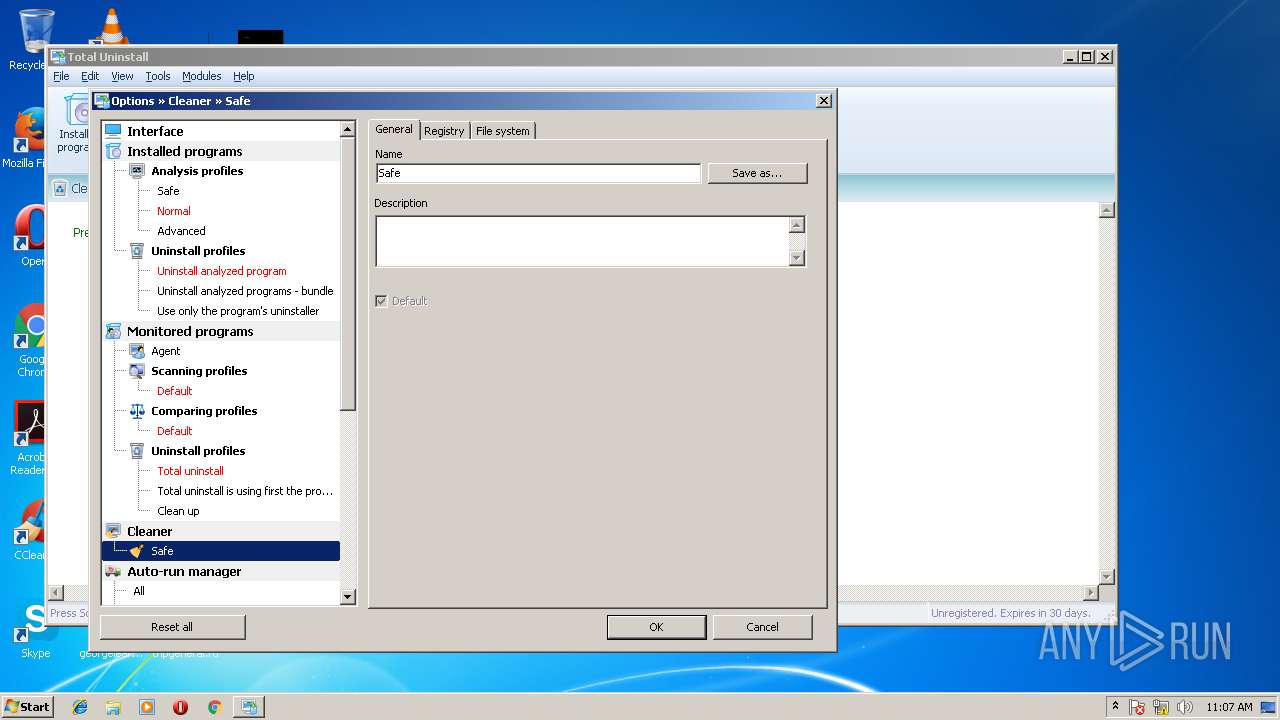This screenshot has height=720, width=1280.
Task: Switch to the General tab
Action: pos(394,129)
